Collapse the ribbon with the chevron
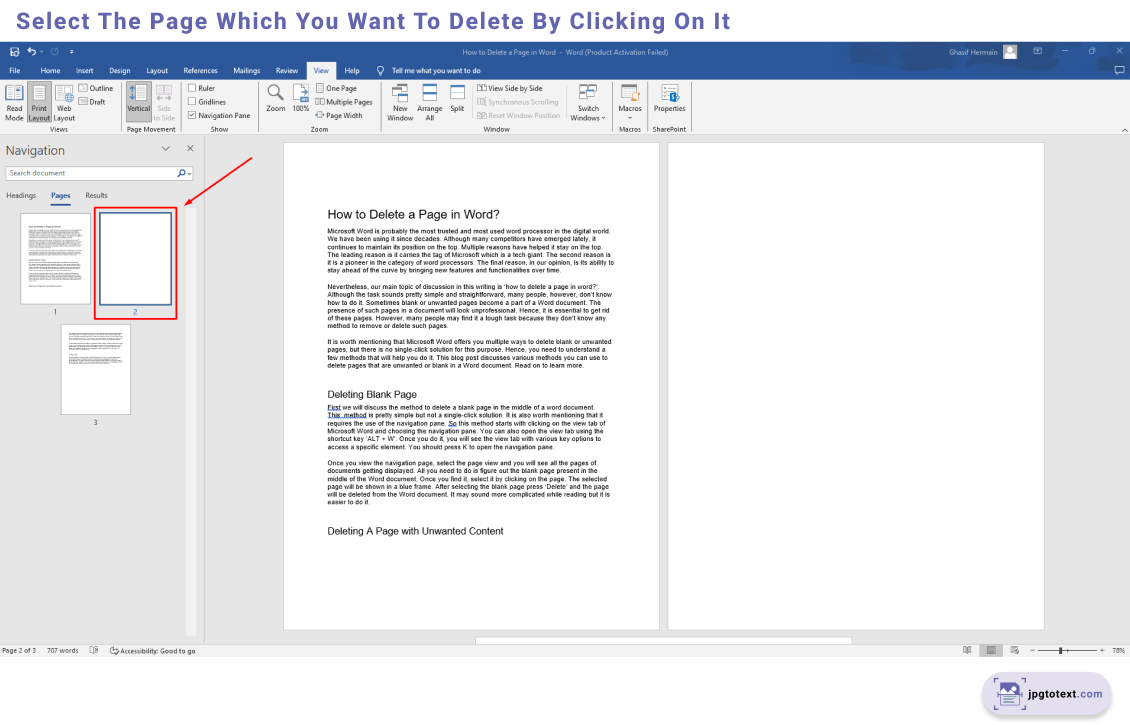This screenshot has width=1130, height=725. pos(1124,130)
